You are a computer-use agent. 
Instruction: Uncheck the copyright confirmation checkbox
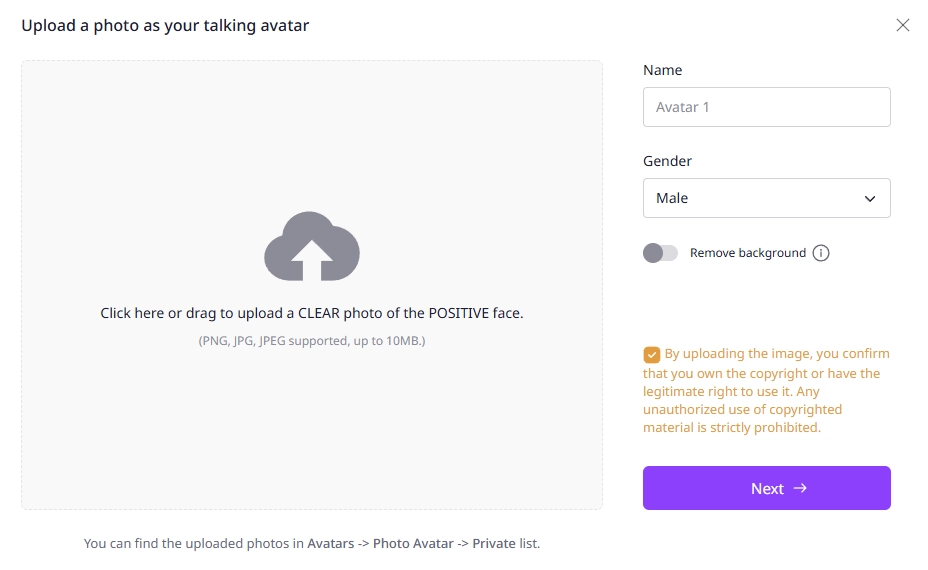pos(652,354)
